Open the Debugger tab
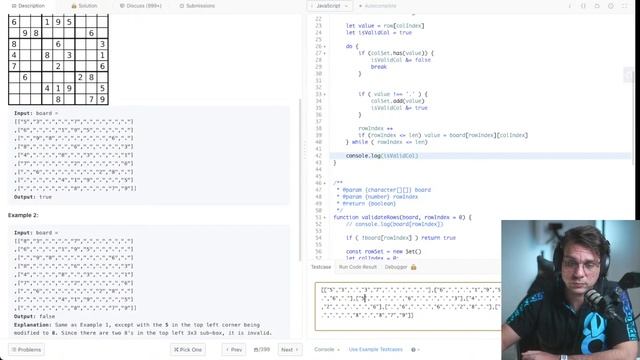The height and width of the screenshot is (360, 640). [x=396, y=267]
